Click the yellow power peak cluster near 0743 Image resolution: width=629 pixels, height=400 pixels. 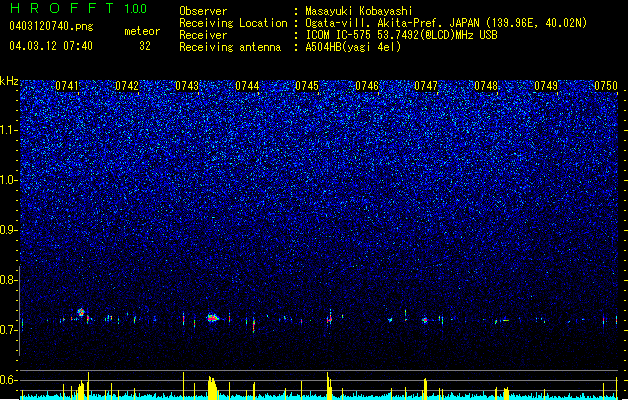pos(212,388)
